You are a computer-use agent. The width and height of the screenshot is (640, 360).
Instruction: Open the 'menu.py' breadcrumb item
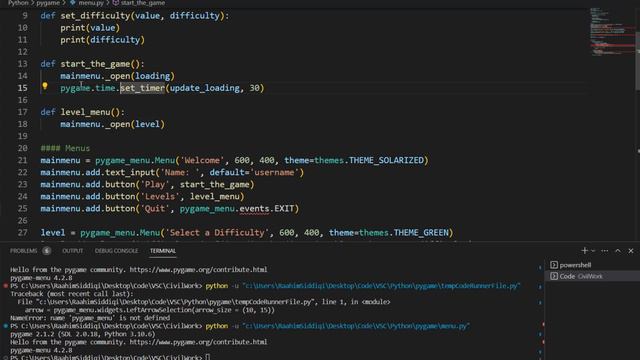(x=91, y=3)
